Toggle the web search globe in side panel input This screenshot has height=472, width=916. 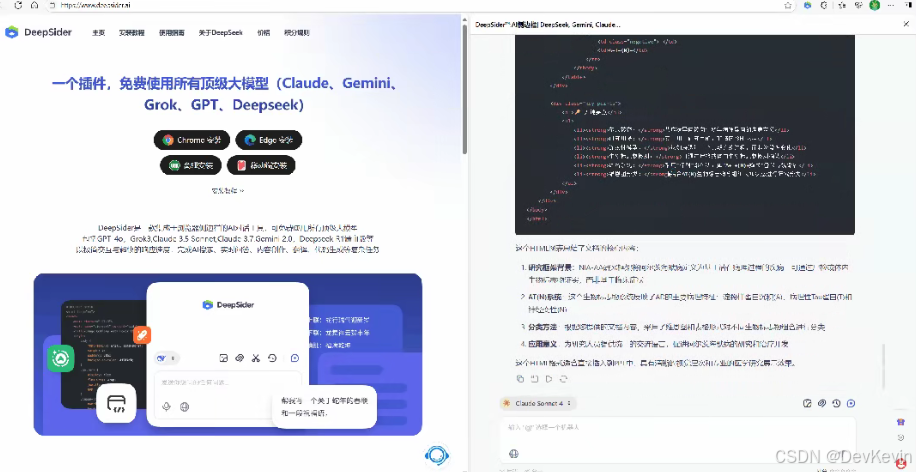point(514,453)
